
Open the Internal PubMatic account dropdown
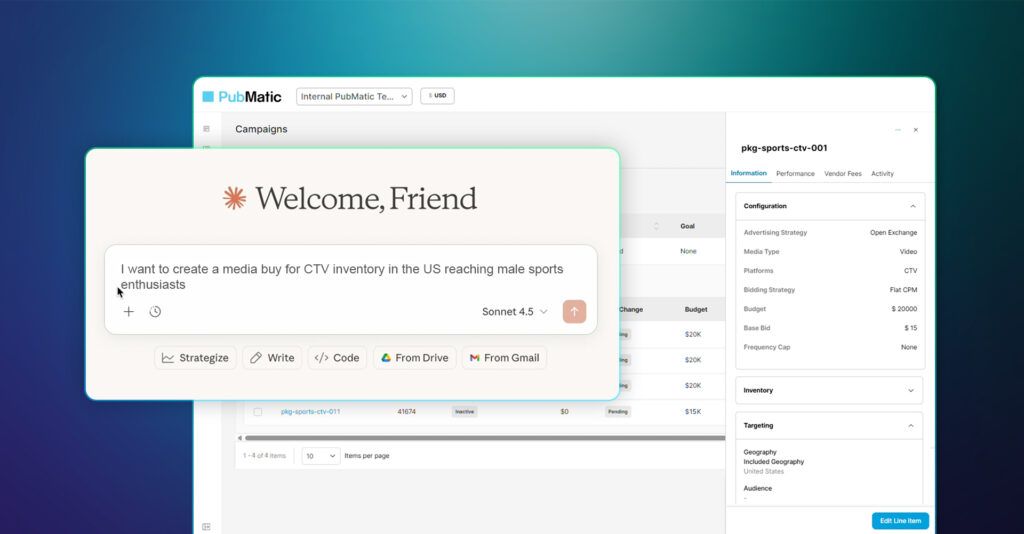[354, 97]
